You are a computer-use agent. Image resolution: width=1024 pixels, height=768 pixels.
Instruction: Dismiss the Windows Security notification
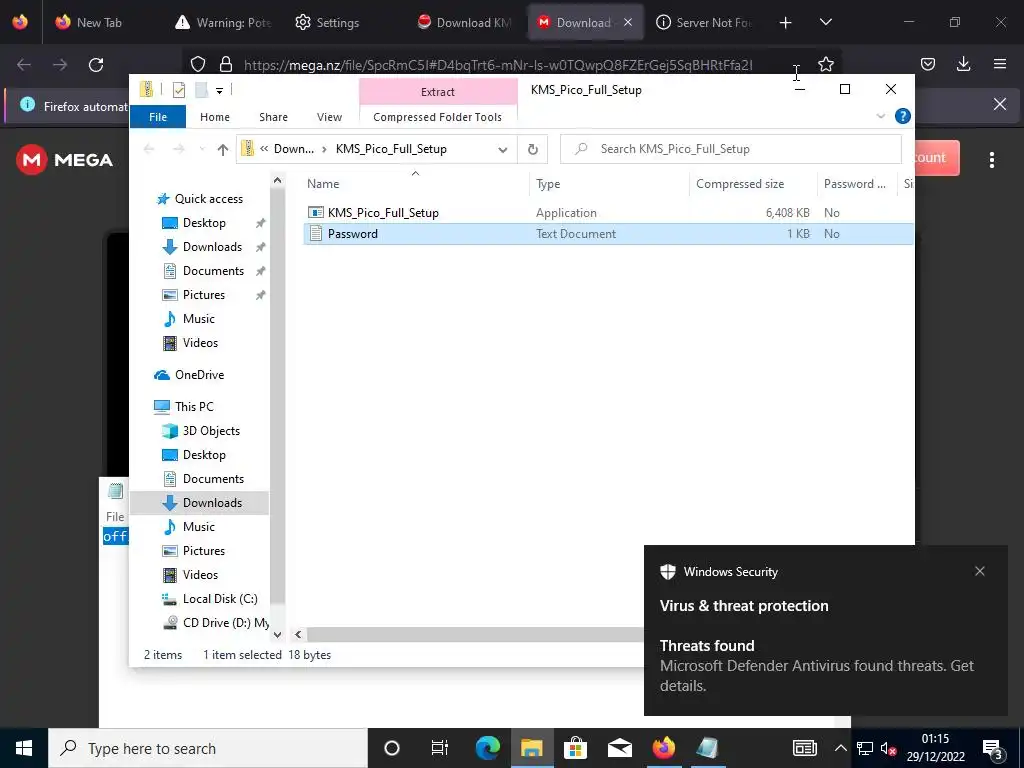tap(980, 571)
